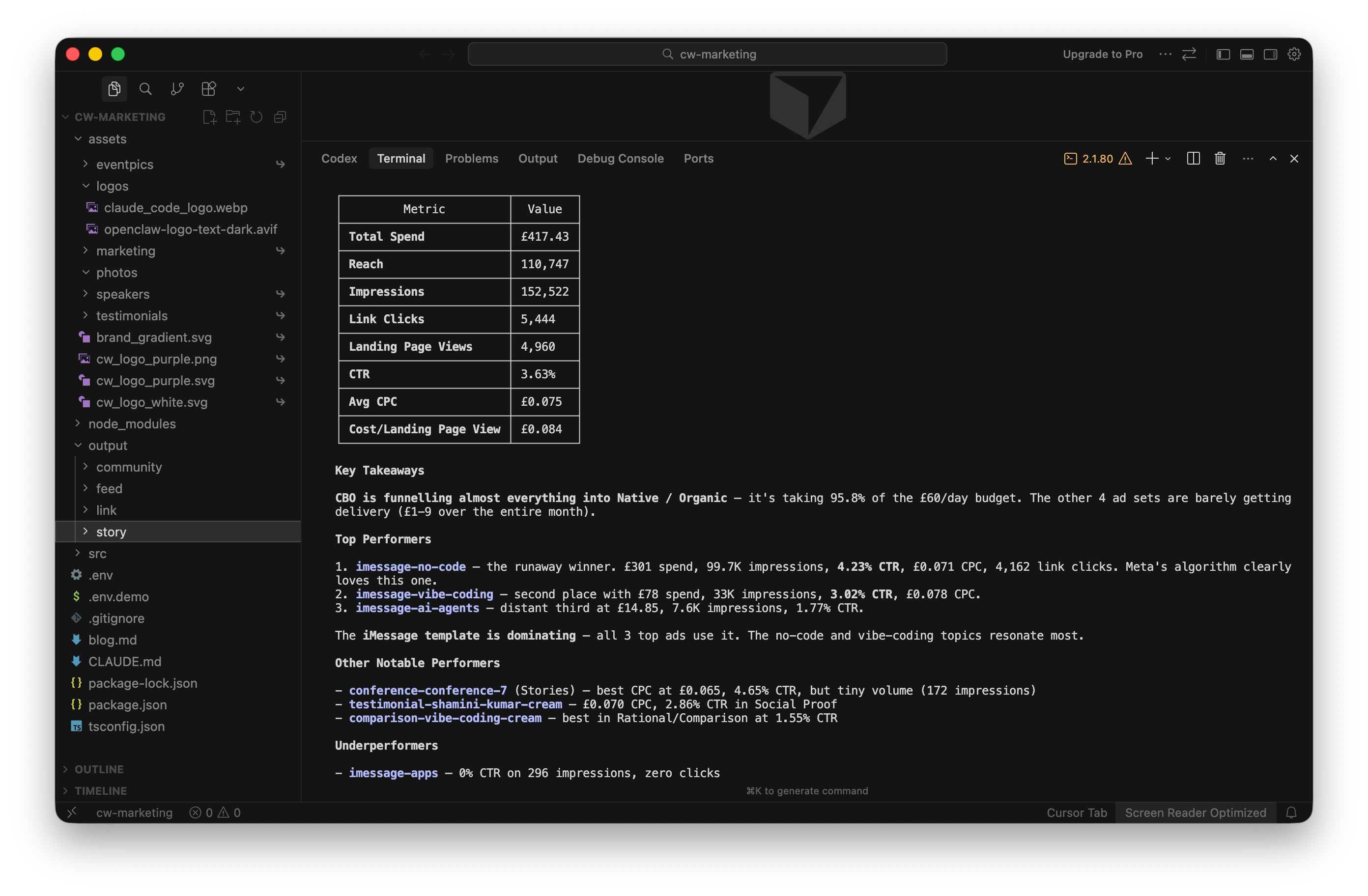The image size is (1368, 896).
Task: Click the cw-marketing search bar
Action: (707, 54)
